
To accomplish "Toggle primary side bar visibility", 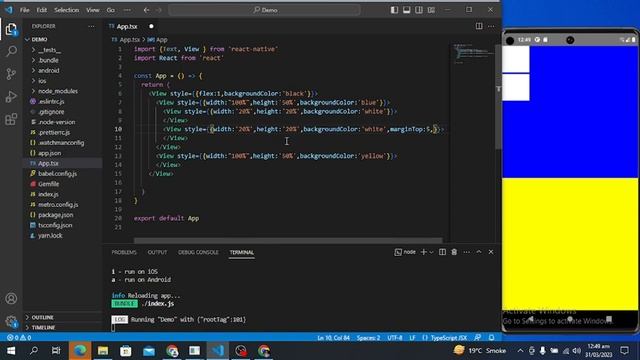I will click(x=394, y=10).
